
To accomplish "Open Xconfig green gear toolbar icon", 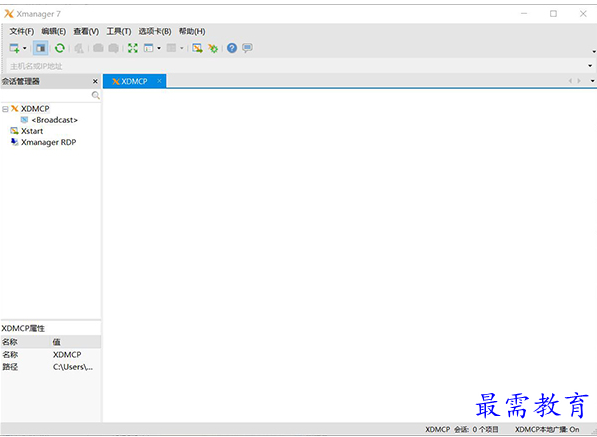I will coord(213,48).
